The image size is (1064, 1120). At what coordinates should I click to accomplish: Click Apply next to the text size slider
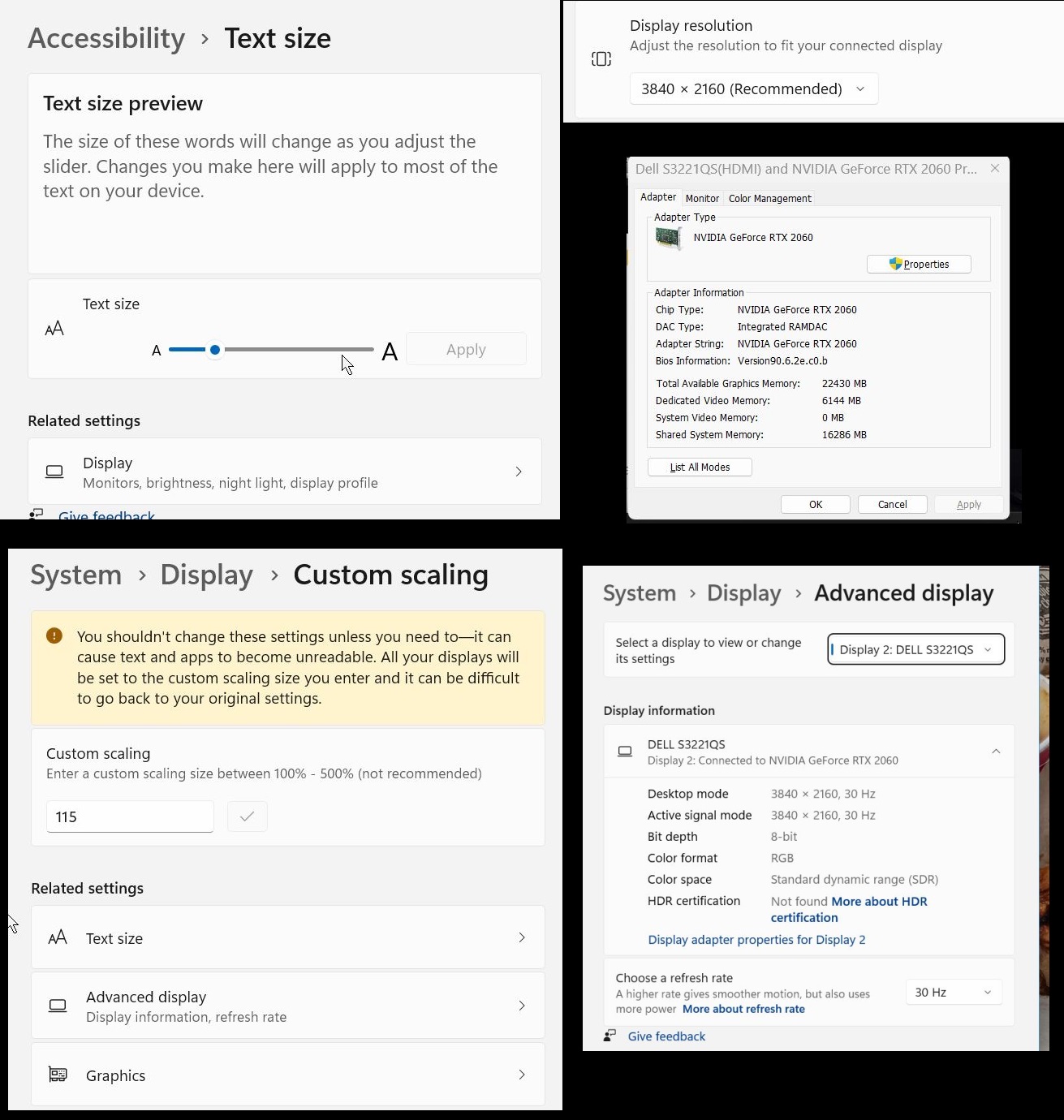466,348
